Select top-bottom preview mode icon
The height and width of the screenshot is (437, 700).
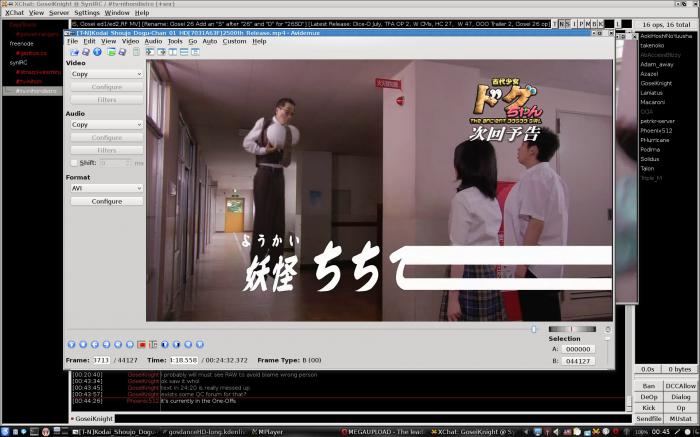pyautogui.click(x=184, y=52)
